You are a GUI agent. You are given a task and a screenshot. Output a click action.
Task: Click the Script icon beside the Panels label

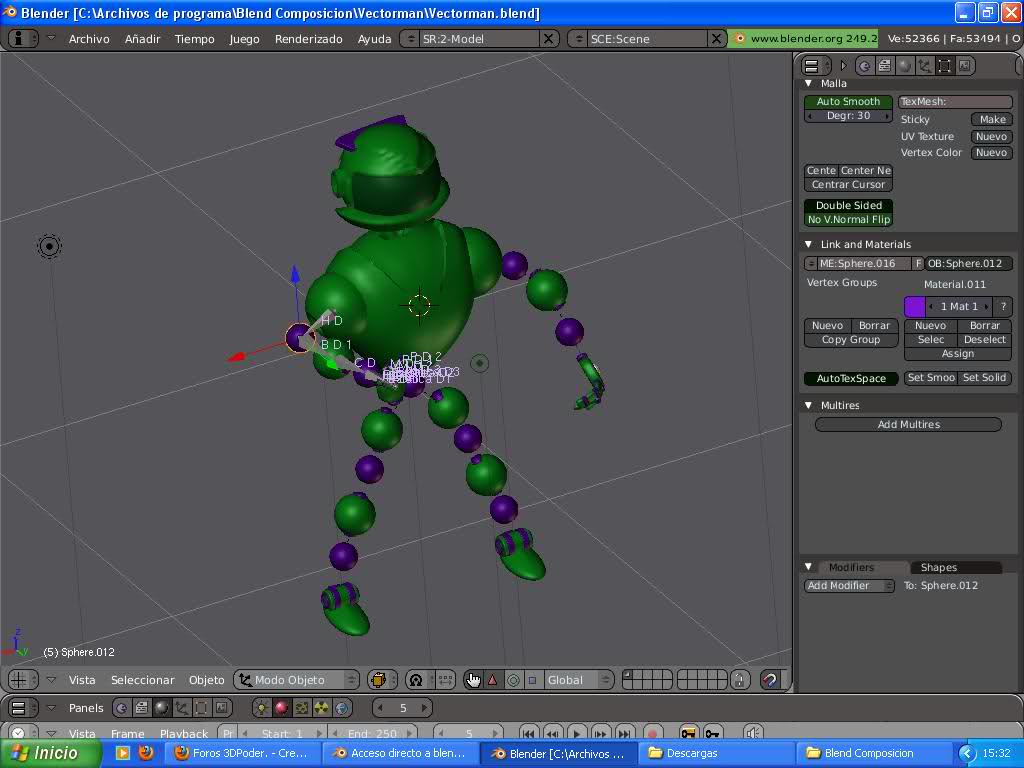point(142,708)
